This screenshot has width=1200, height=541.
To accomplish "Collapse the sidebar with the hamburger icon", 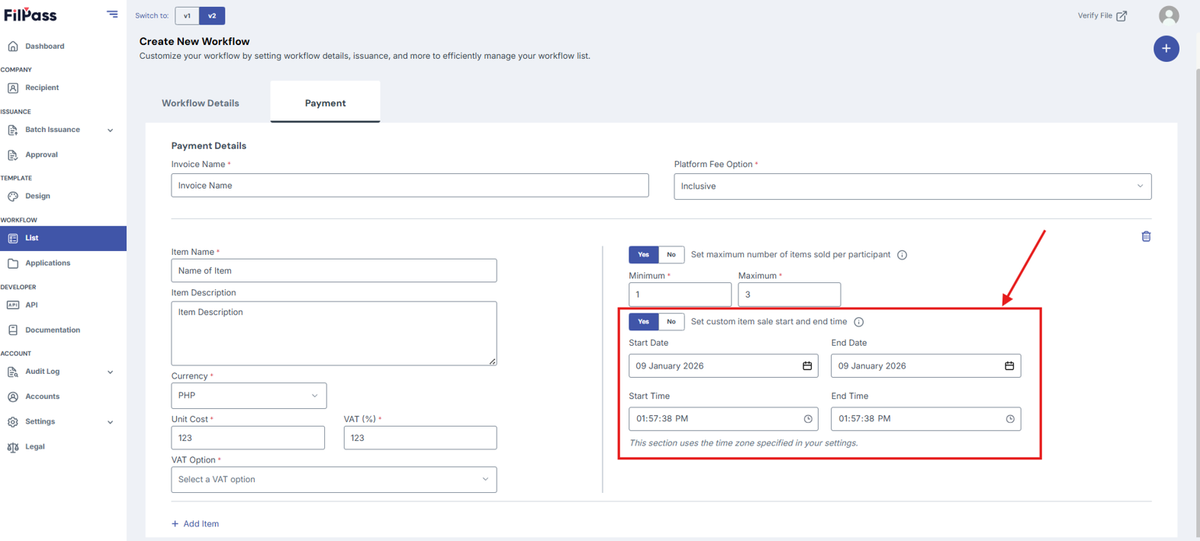I will coord(112,15).
